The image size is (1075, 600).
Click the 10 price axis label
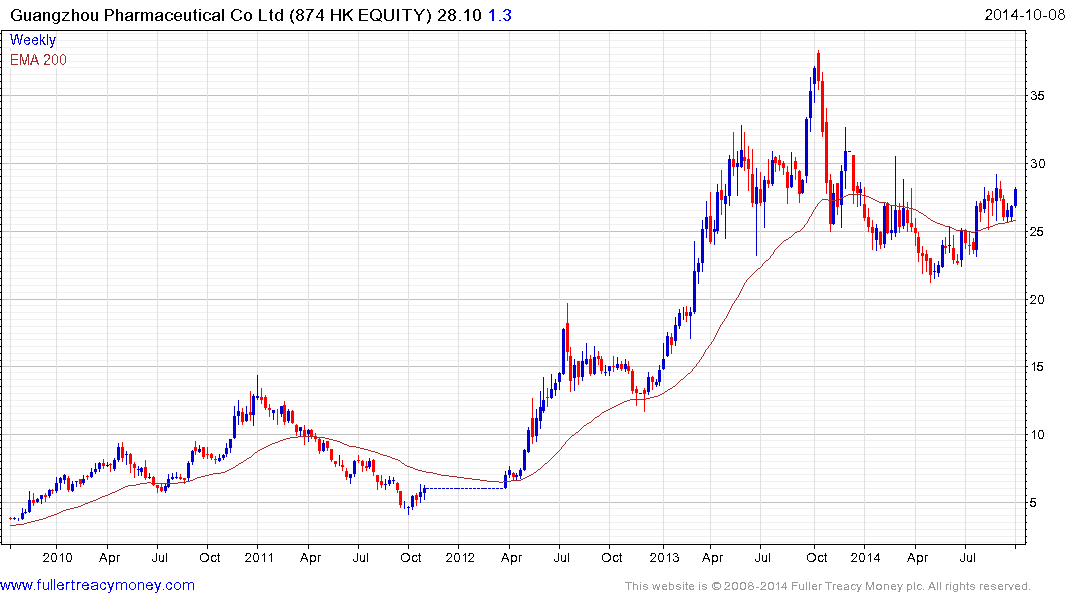click(1037, 435)
